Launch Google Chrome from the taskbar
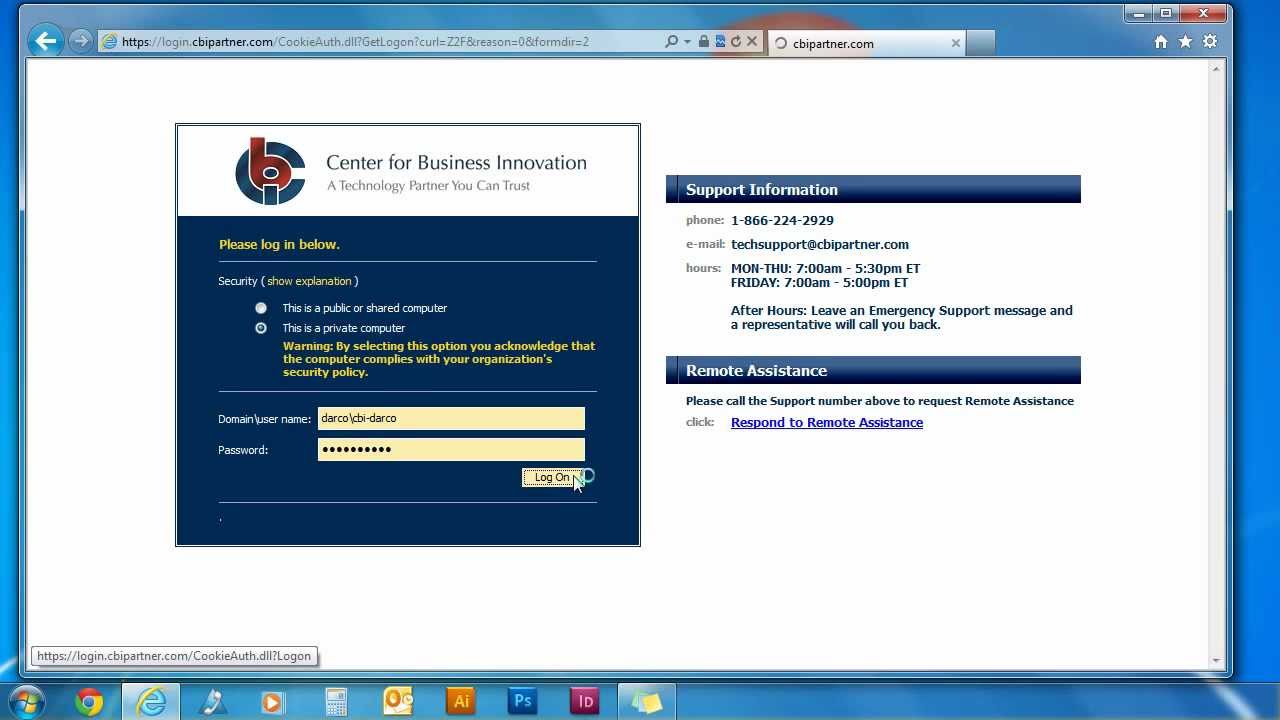Viewport: 1280px width, 720px height. 89,702
